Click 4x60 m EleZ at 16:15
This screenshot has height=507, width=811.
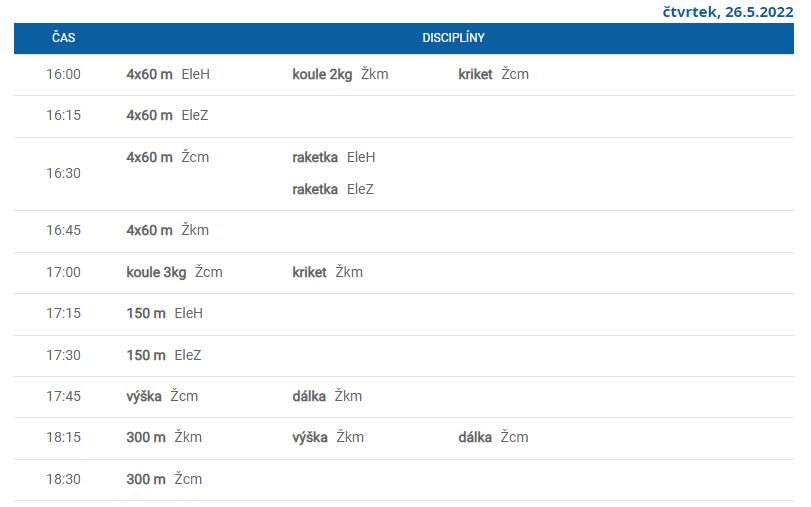(167, 115)
